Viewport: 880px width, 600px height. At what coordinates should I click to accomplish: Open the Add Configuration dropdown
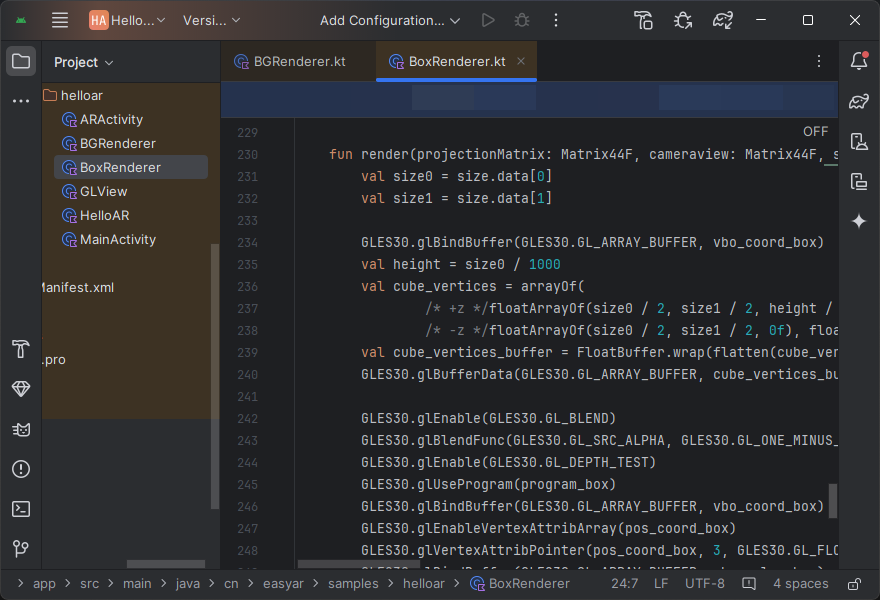coord(390,20)
